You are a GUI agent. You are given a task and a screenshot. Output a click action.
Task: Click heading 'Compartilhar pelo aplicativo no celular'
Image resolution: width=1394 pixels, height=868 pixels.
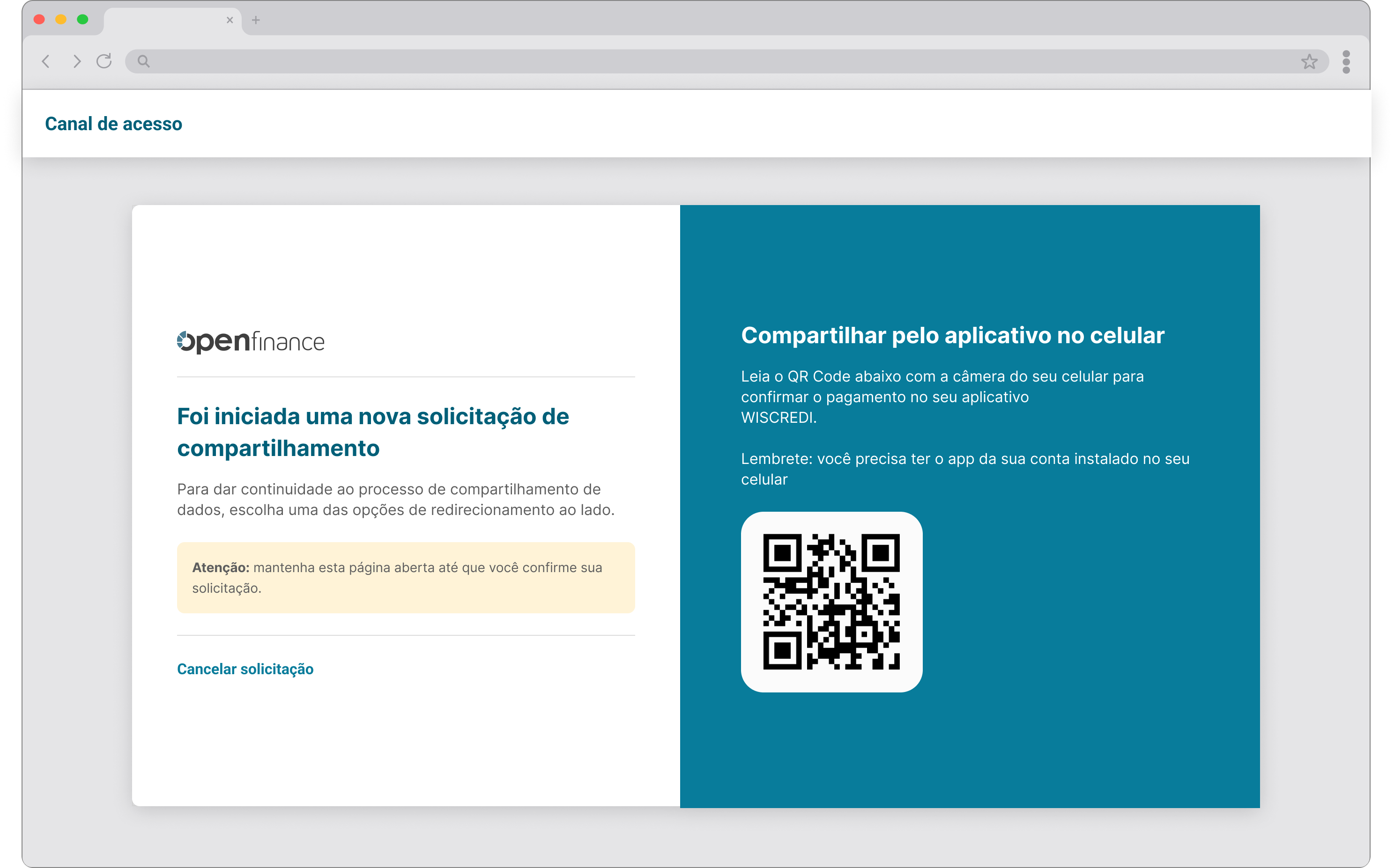952,335
